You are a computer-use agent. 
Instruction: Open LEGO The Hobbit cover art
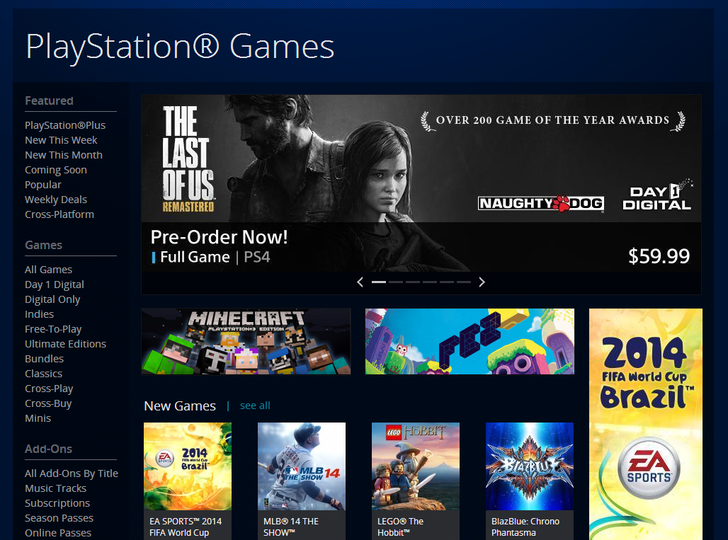[x=416, y=466]
